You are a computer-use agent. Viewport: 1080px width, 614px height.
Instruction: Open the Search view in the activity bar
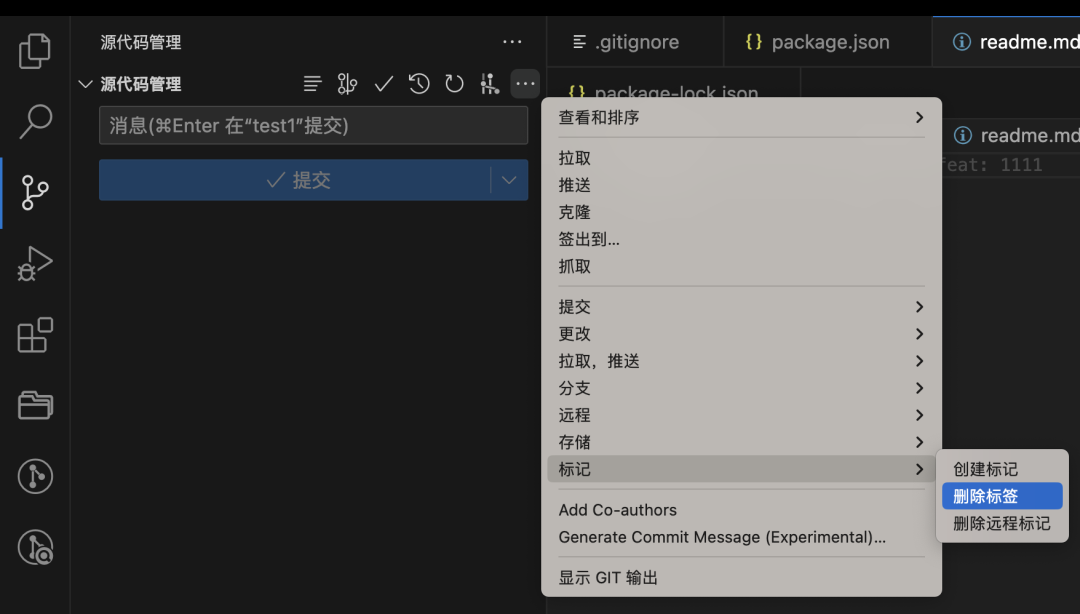(x=35, y=120)
